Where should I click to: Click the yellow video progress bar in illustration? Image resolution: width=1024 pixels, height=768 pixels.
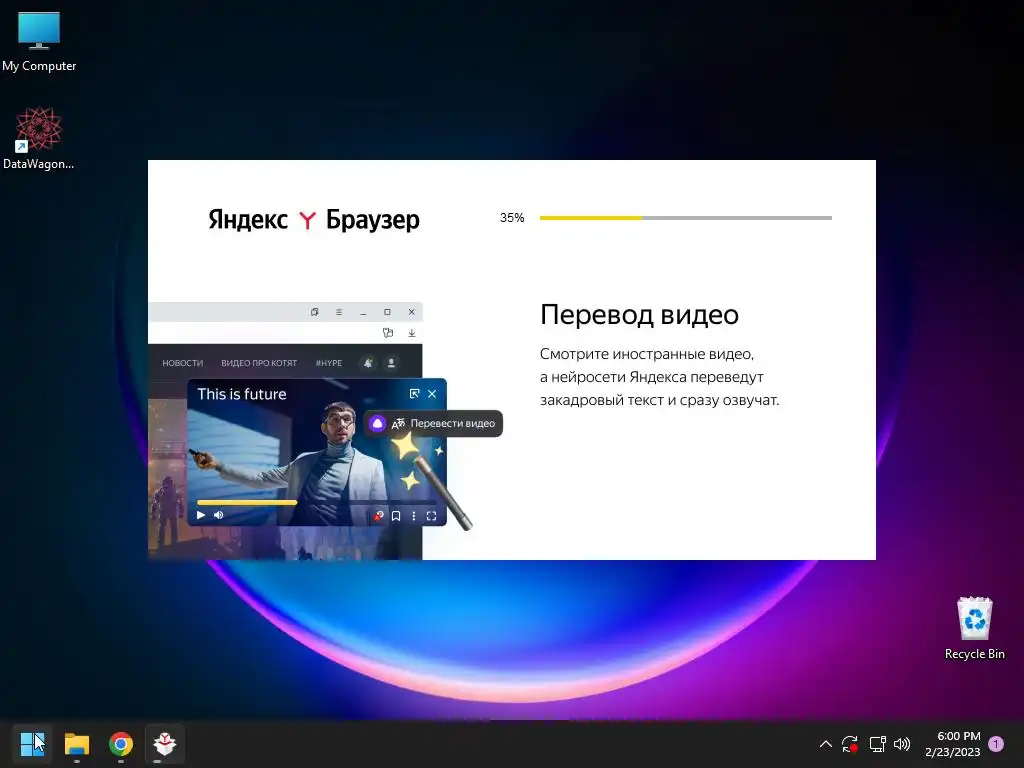(x=247, y=502)
